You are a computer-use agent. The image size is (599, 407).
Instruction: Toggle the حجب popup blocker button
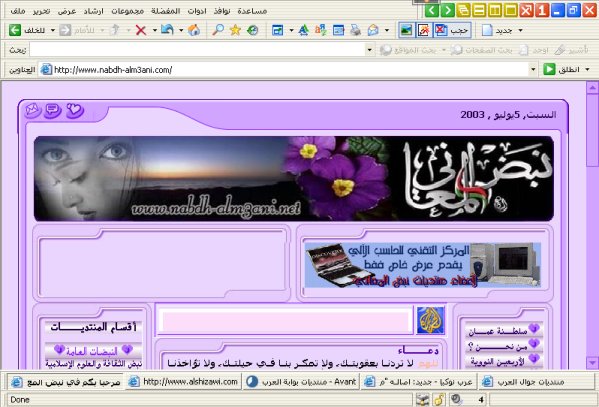click(x=452, y=30)
